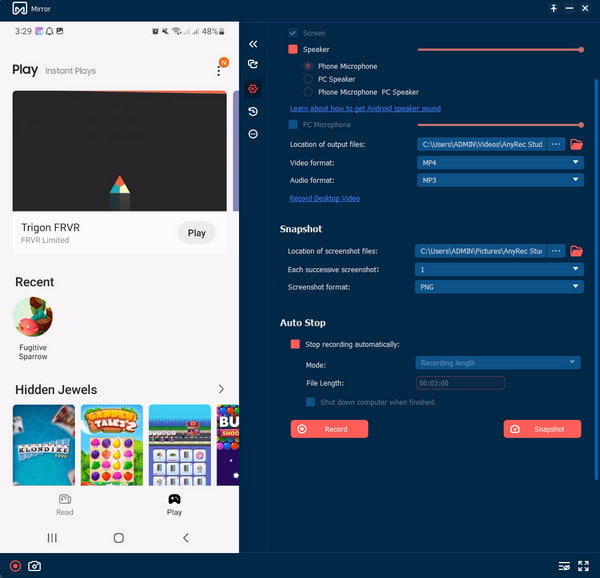This screenshot has width=600, height=578.
Task: Click the Record button
Action: pyautogui.click(x=329, y=429)
